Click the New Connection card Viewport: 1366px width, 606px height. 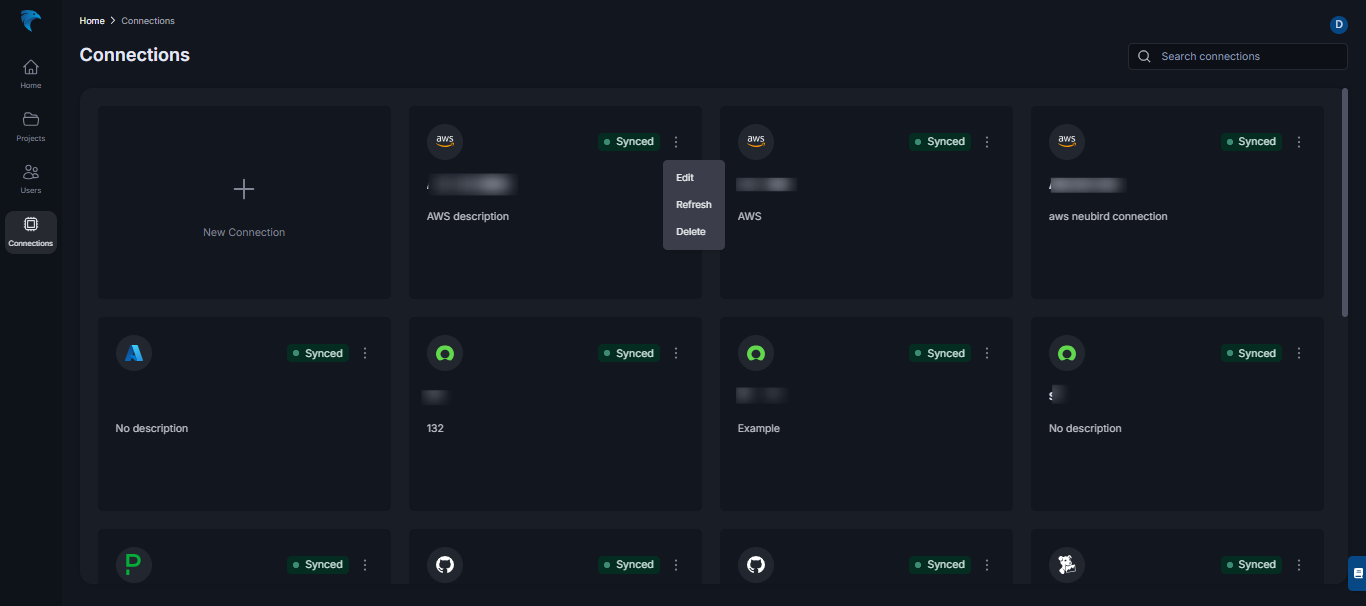pyautogui.click(x=243, y=202)
